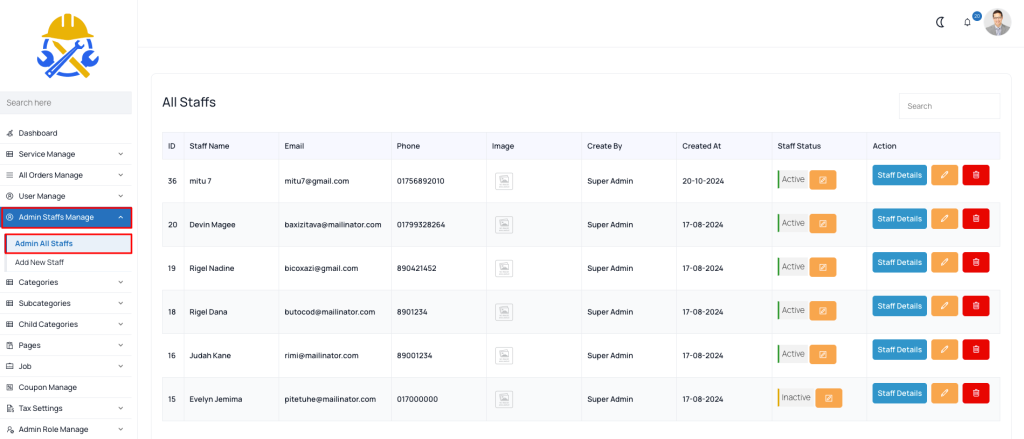Collapse Admin Staffs Manage menu
This screenshot has width=1024, height=439.
point(66,218)
